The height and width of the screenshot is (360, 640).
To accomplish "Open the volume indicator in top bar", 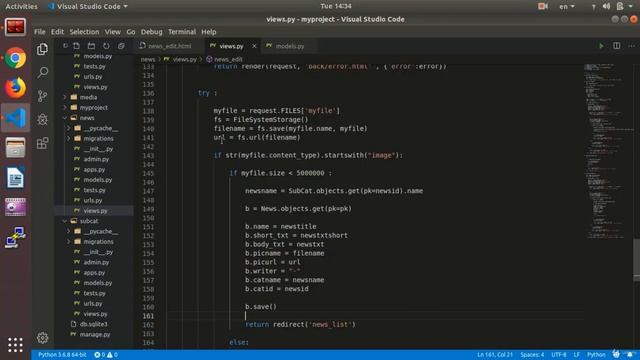I will pos(607,6).
